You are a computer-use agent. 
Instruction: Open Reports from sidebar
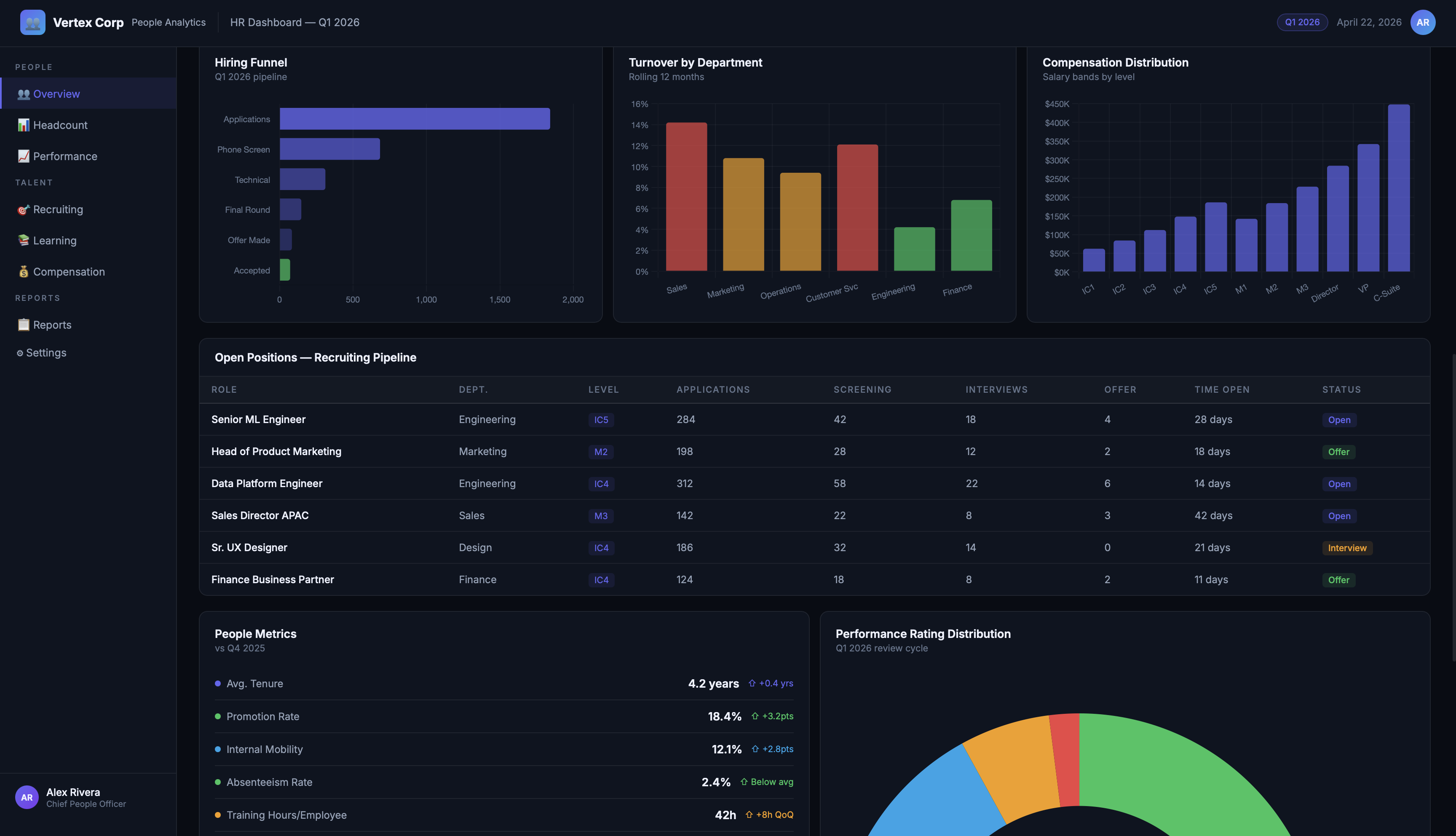tap(88, 325)
